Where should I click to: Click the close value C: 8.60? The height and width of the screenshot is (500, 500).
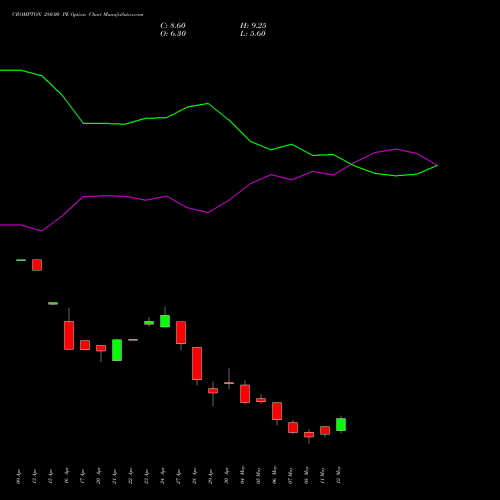(x=173, y=26)
